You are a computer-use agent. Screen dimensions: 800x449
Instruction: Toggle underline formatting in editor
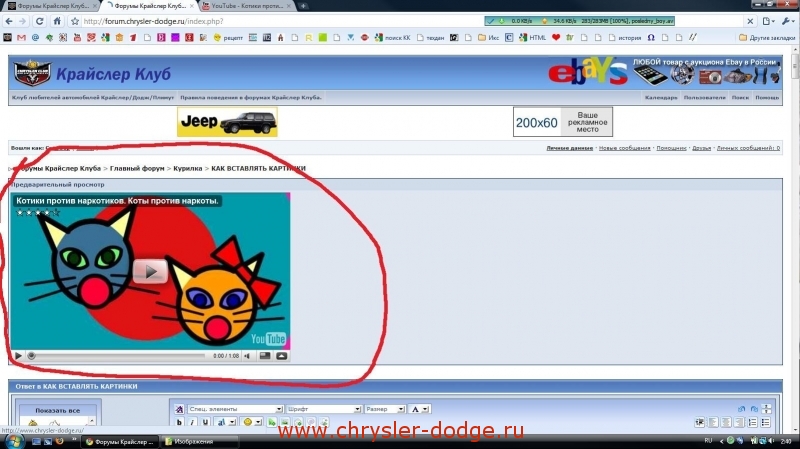[205, 422]
